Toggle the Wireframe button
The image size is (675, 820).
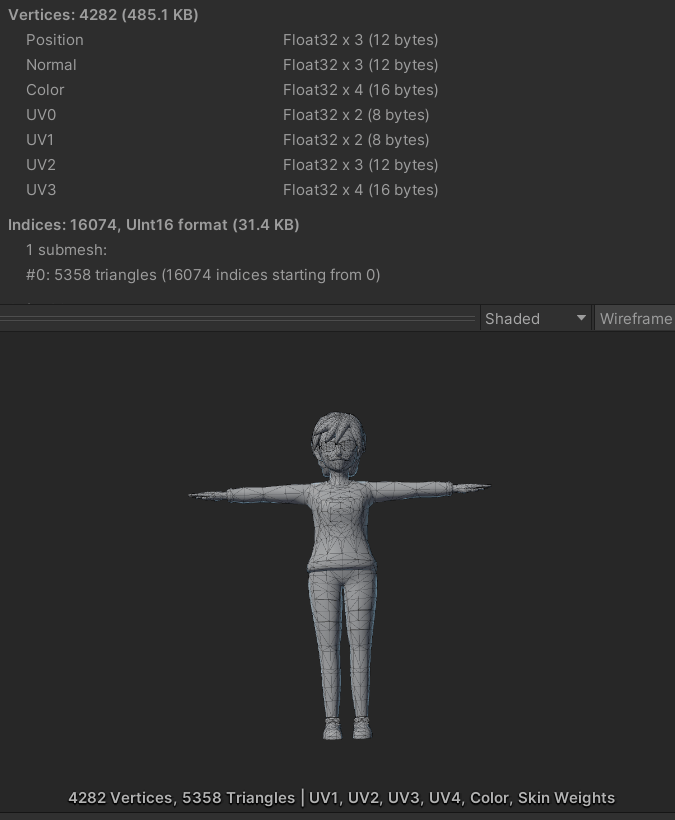coord(635,318)
